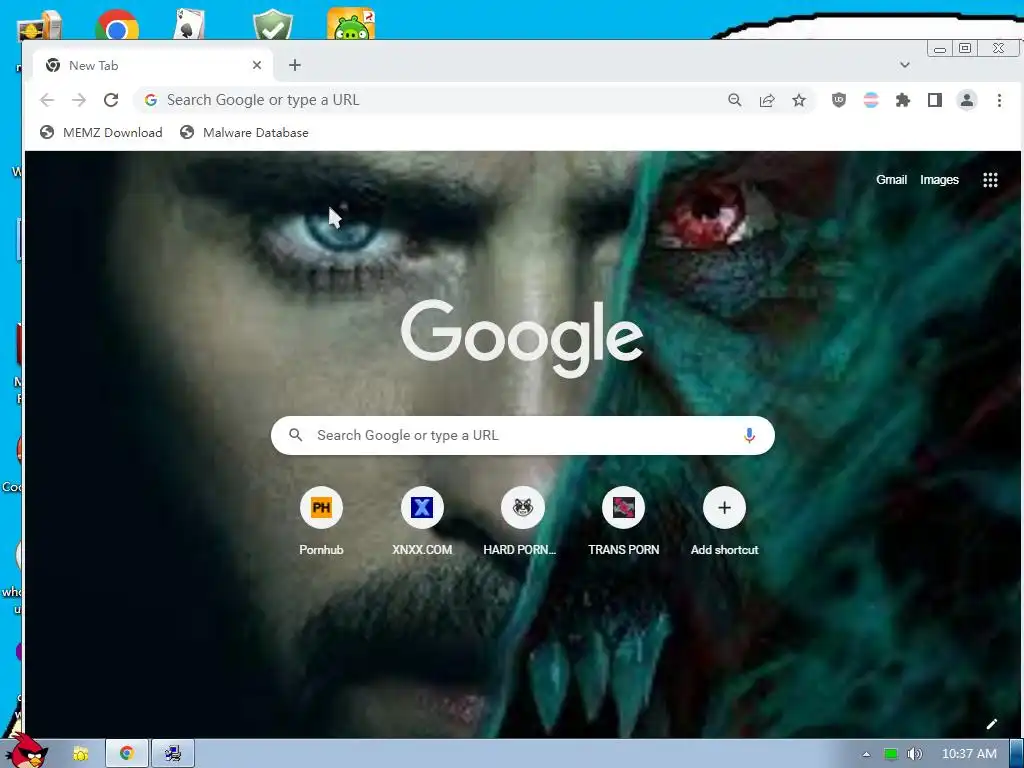Open the Gmail link
Image resolution: width=1024 pixels, height=768 pixels.
891,180
